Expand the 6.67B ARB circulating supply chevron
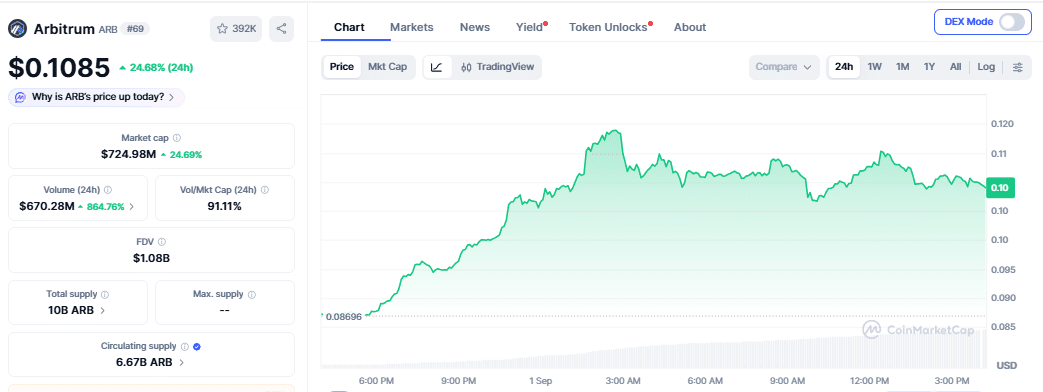 click(x=182, y=363)
